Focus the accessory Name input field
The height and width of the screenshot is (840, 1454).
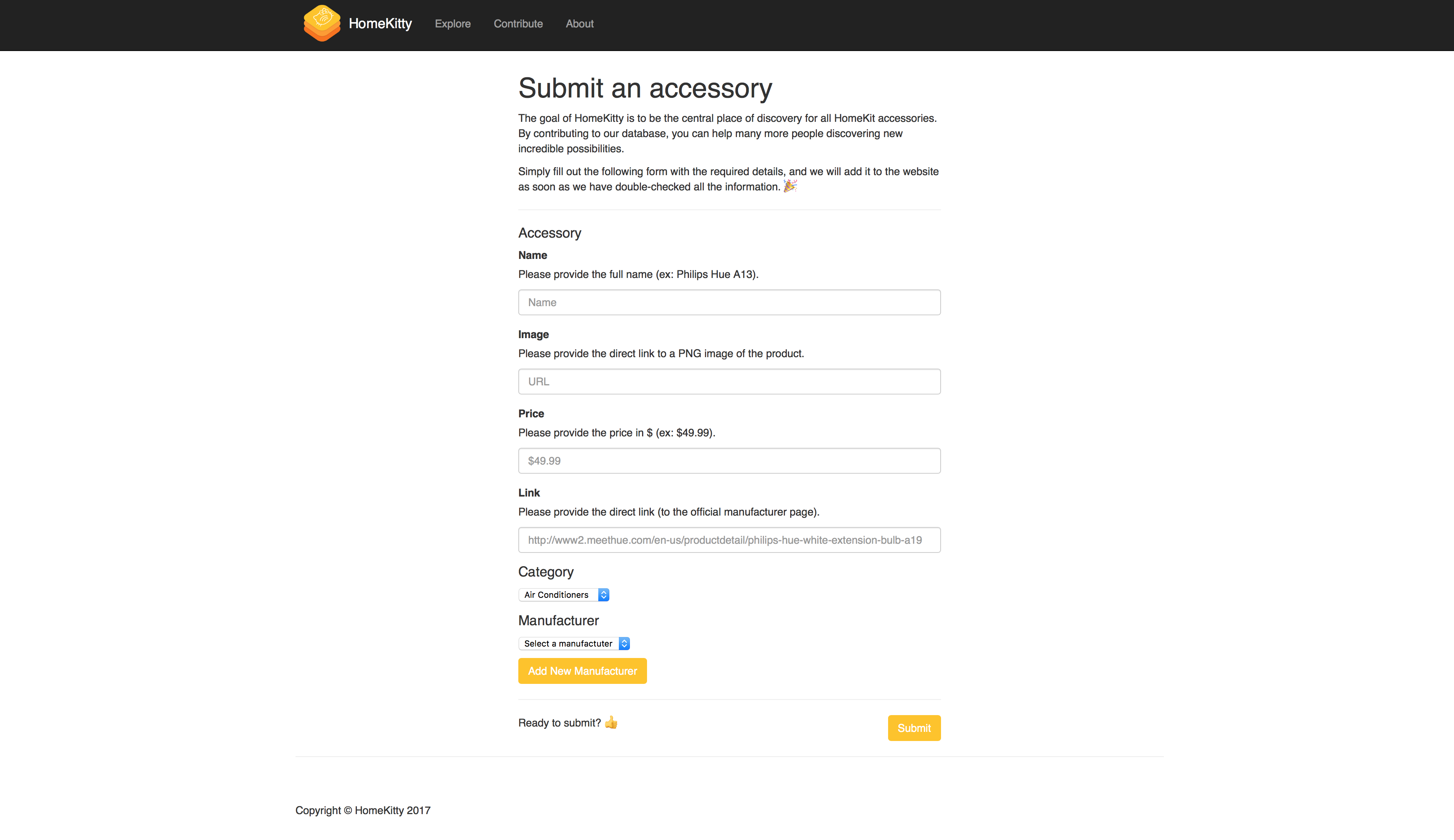pyautogui.click(x=729, y=302)
